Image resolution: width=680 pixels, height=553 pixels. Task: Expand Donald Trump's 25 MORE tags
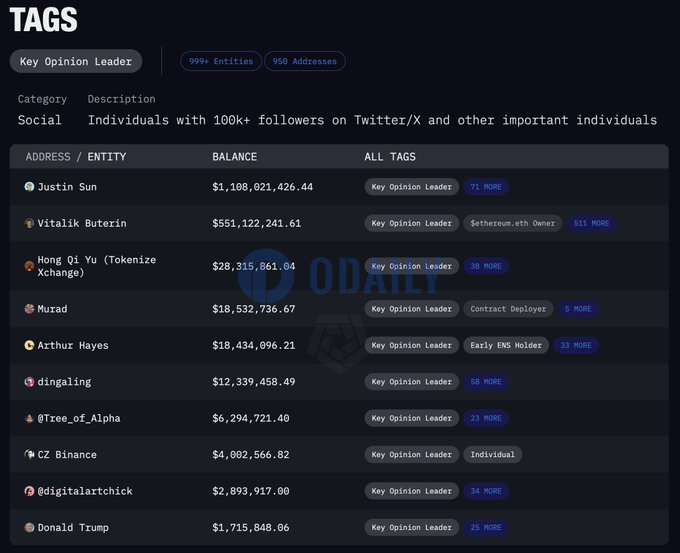pos(486,527)
